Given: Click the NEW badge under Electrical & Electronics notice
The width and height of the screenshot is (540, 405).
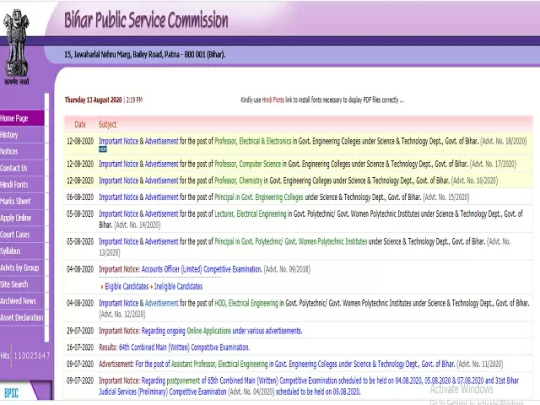Looking at the screenshot, I should pos(103,149).
